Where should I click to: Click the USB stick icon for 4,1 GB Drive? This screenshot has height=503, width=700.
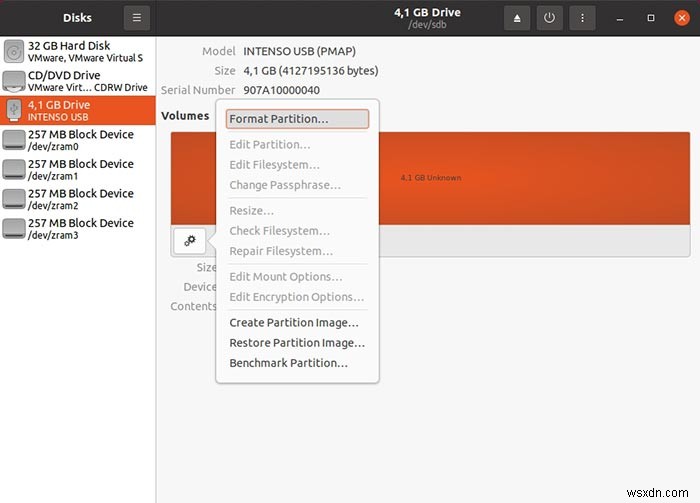[14, 110]
